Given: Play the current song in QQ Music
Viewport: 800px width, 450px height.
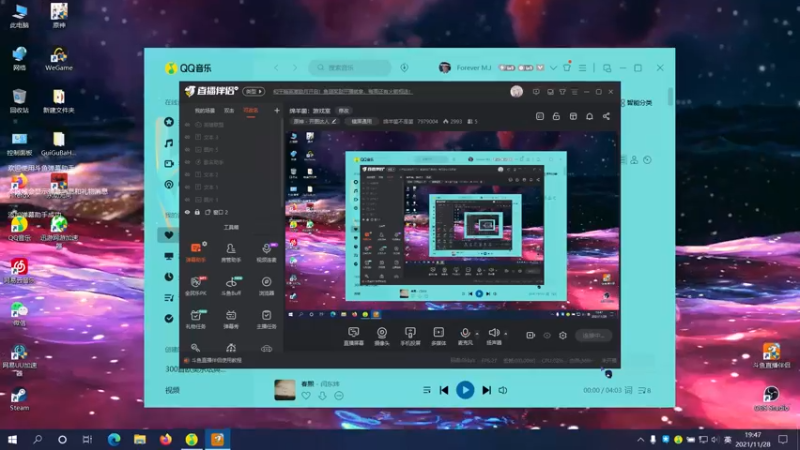Looking at the screenshot, I should click(x=465, y=390).
